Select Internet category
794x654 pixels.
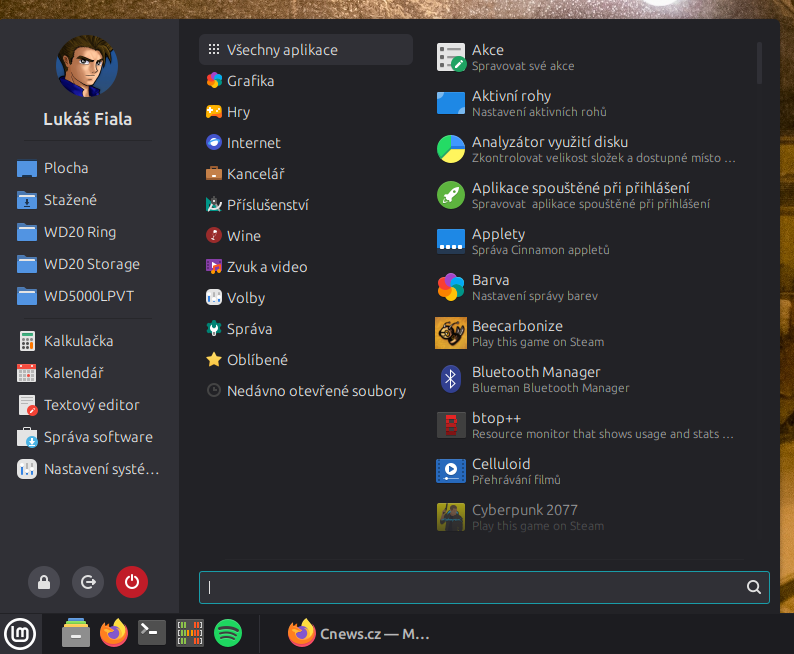pos(306,143)
